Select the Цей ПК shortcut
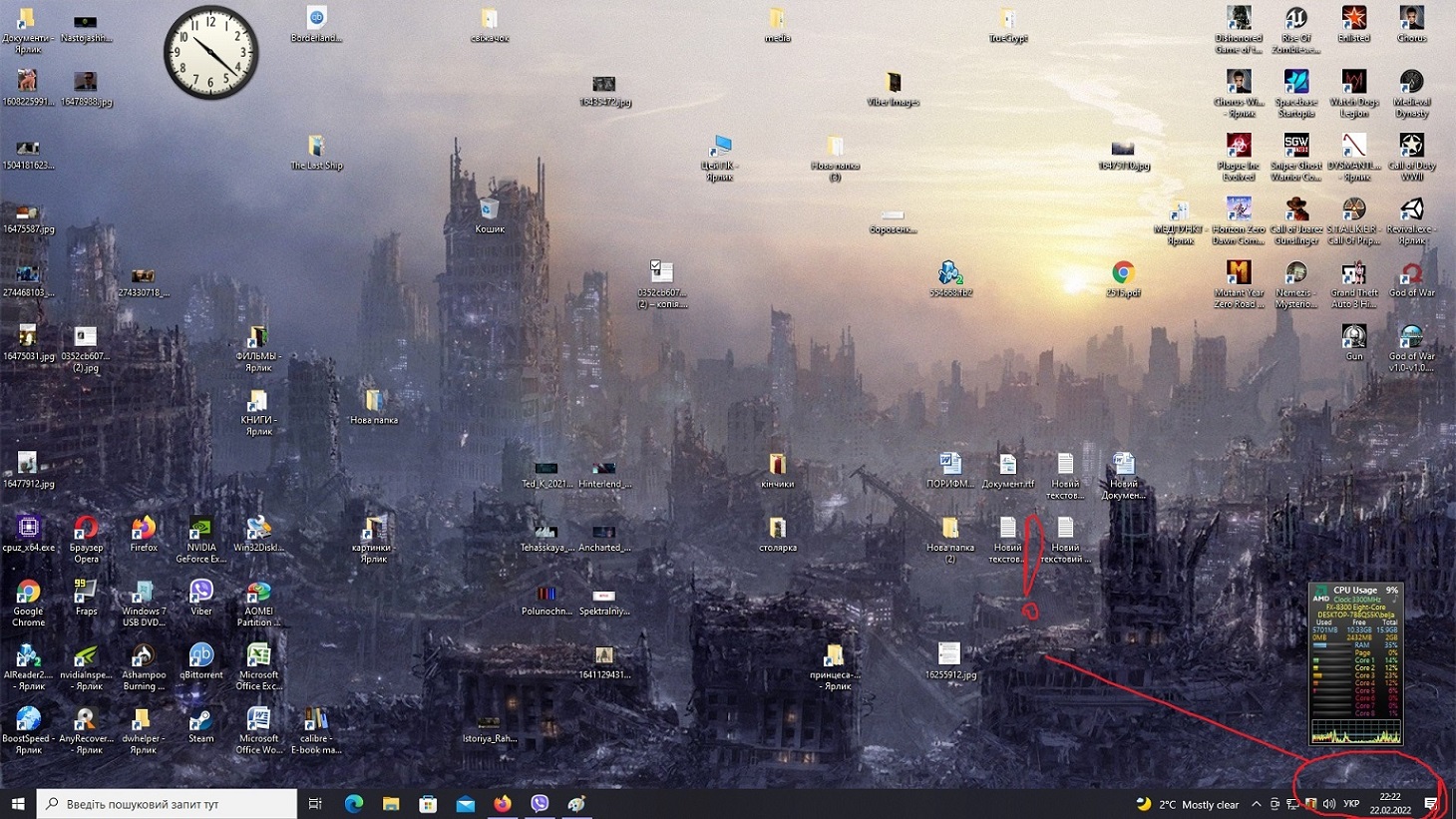 pyautogui.click(x=719, y=158)
